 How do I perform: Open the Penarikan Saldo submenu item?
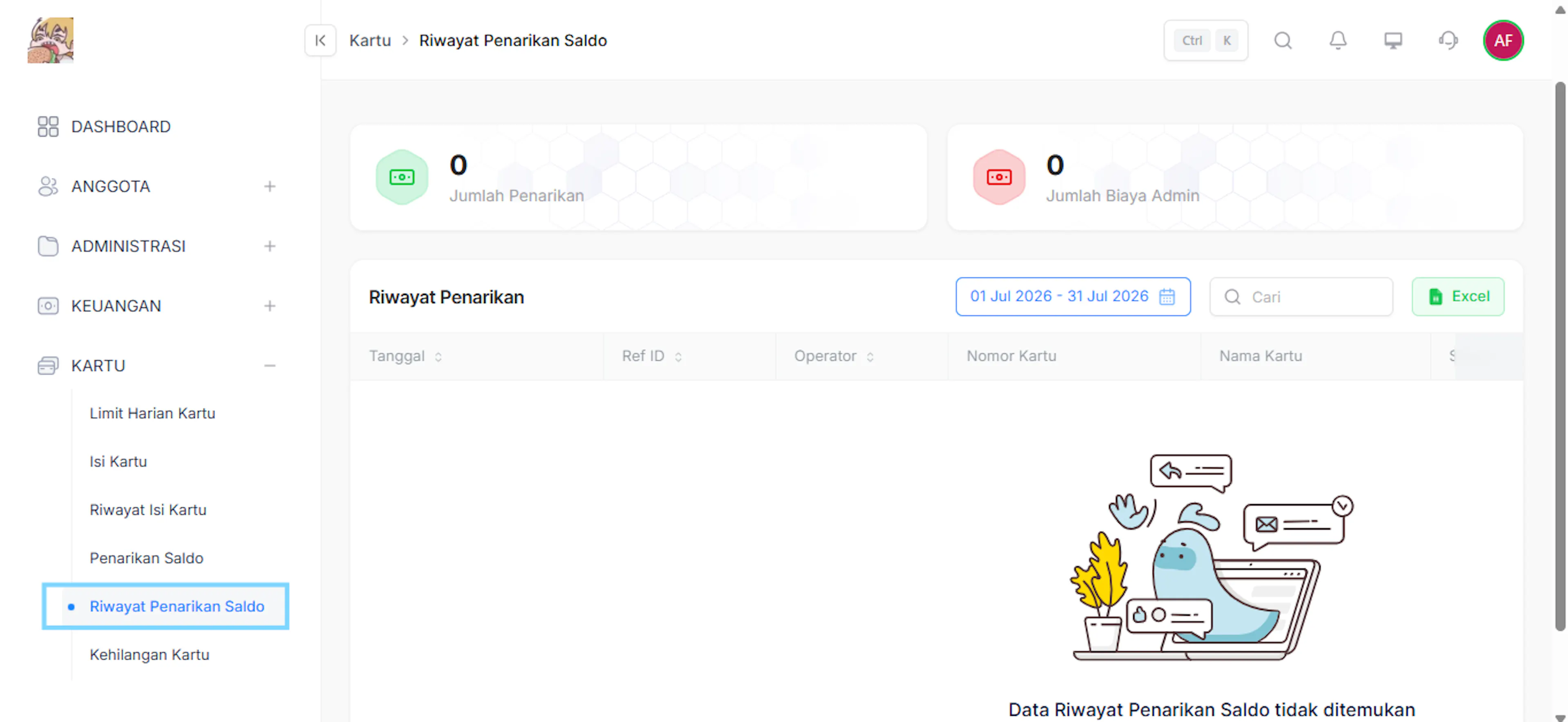pos(146,558)
